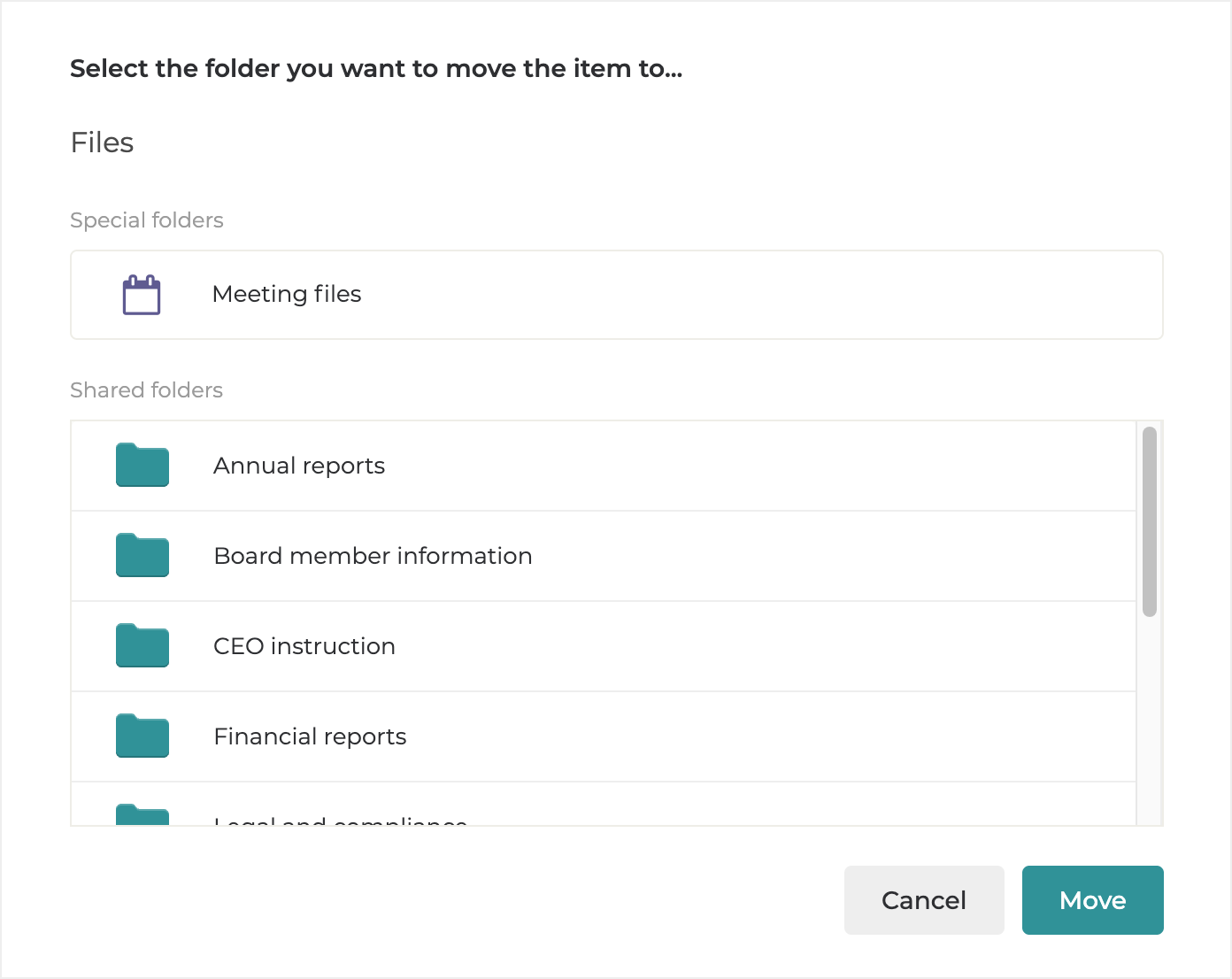1232x979 pixels.
Task: Select the CEO instruction folder name
Action: point(304,647)
